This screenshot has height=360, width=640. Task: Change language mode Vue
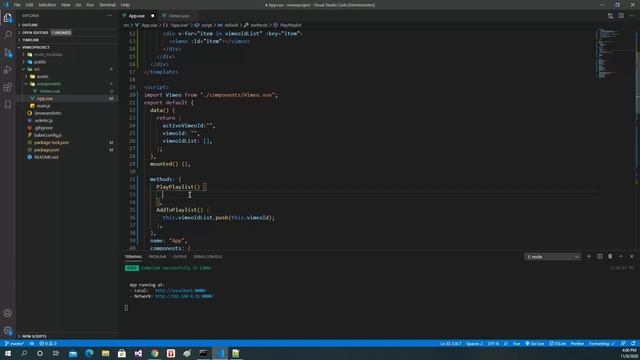coord(516,344)
